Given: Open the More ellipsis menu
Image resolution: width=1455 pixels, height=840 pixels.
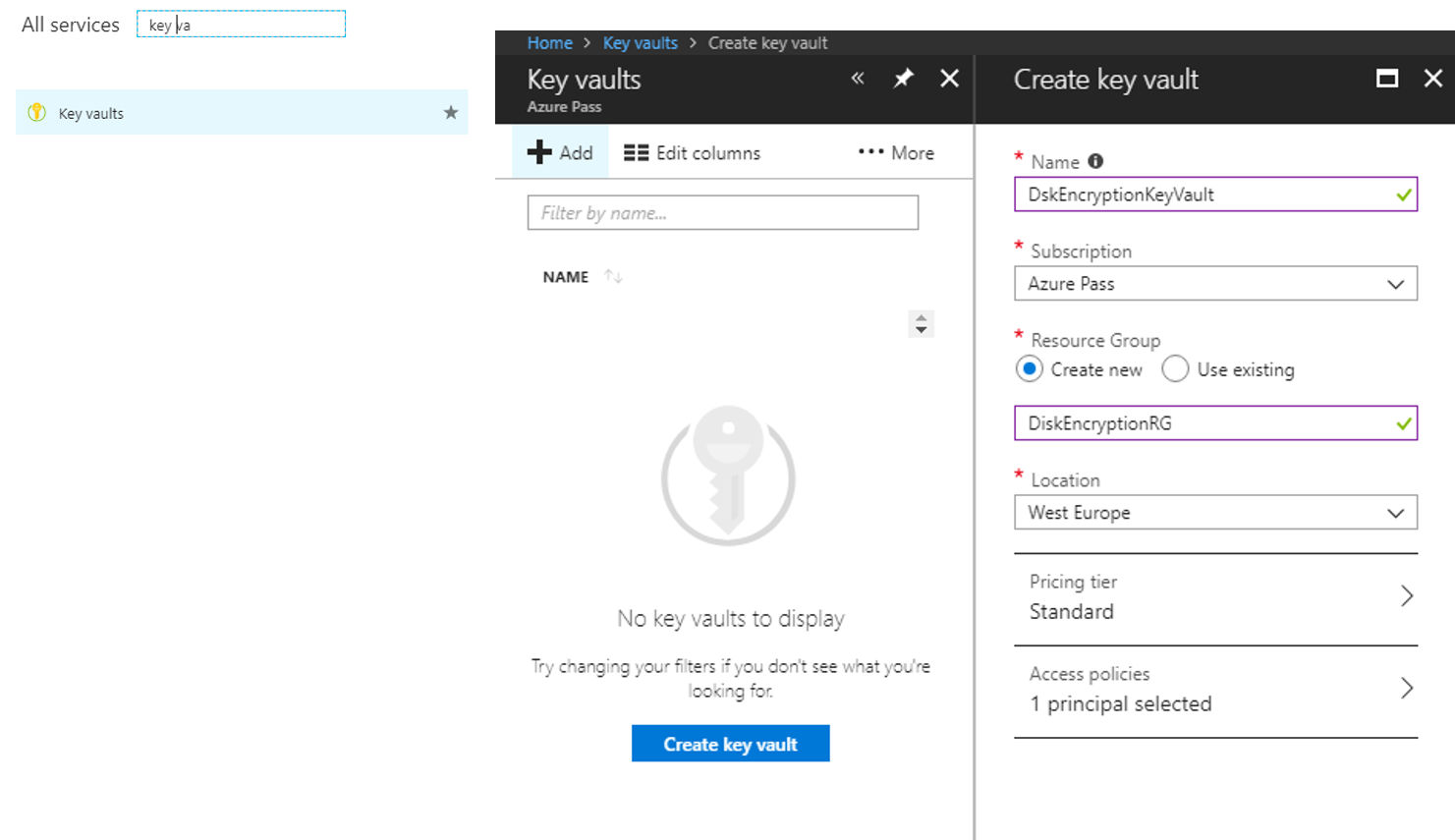Looking at the screenshot, I should [x=896, y=152].
